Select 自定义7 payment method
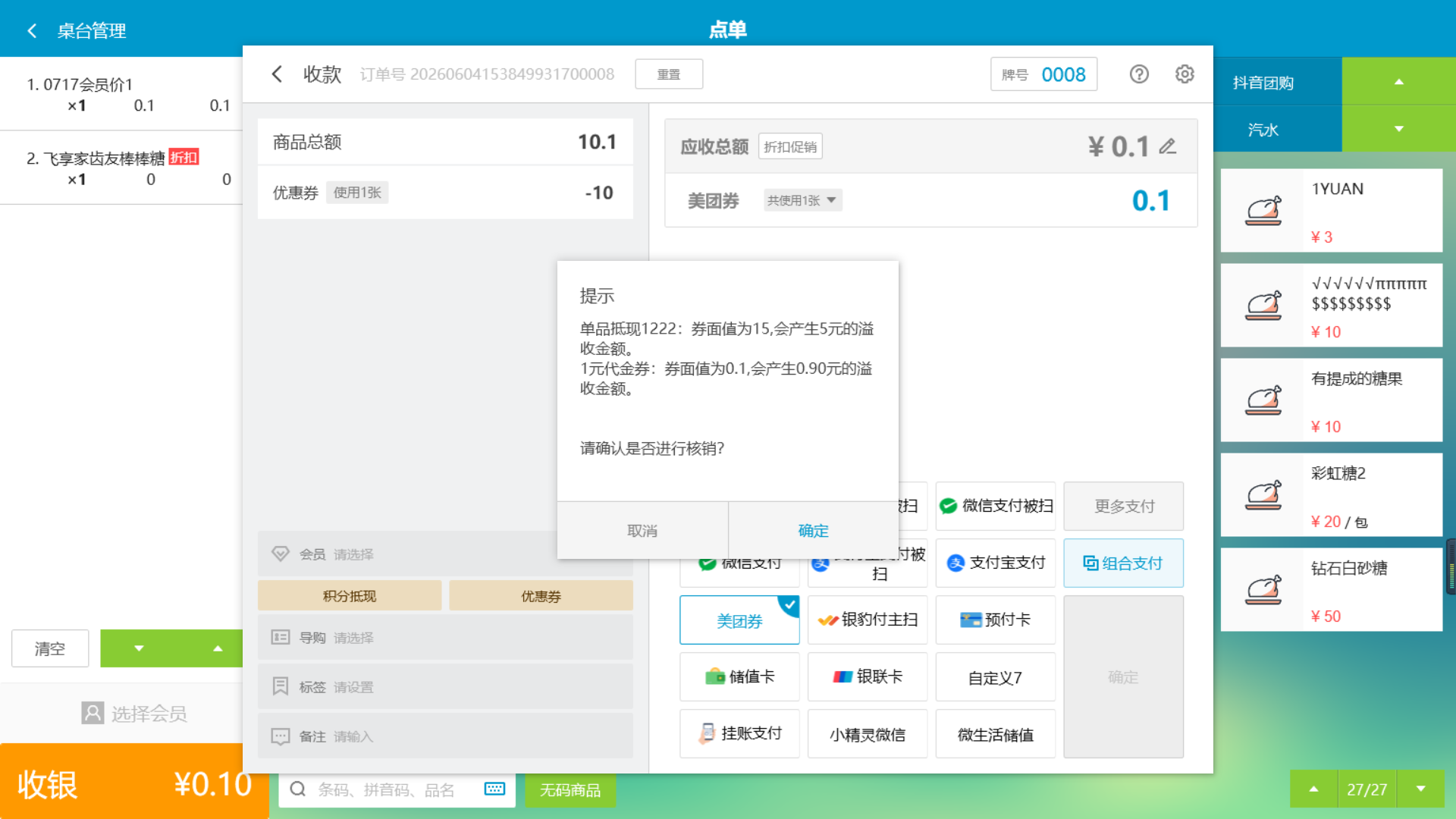 [995, 676]
